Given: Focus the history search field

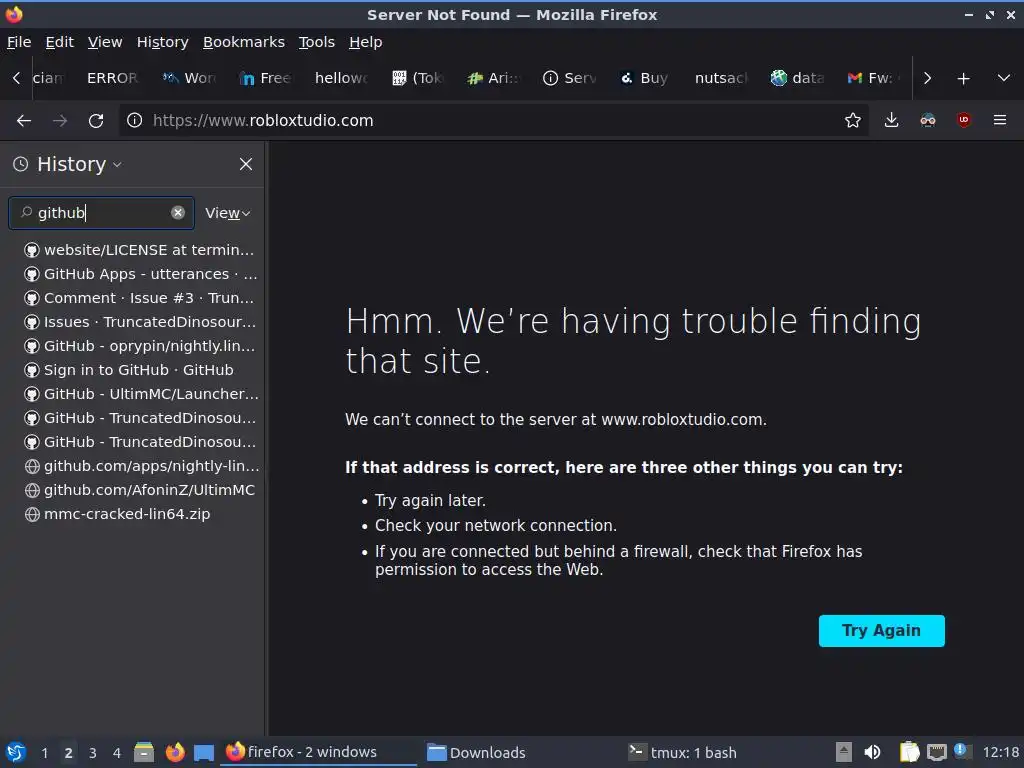Looking at the screenshot, I should [x=101, y=213].
